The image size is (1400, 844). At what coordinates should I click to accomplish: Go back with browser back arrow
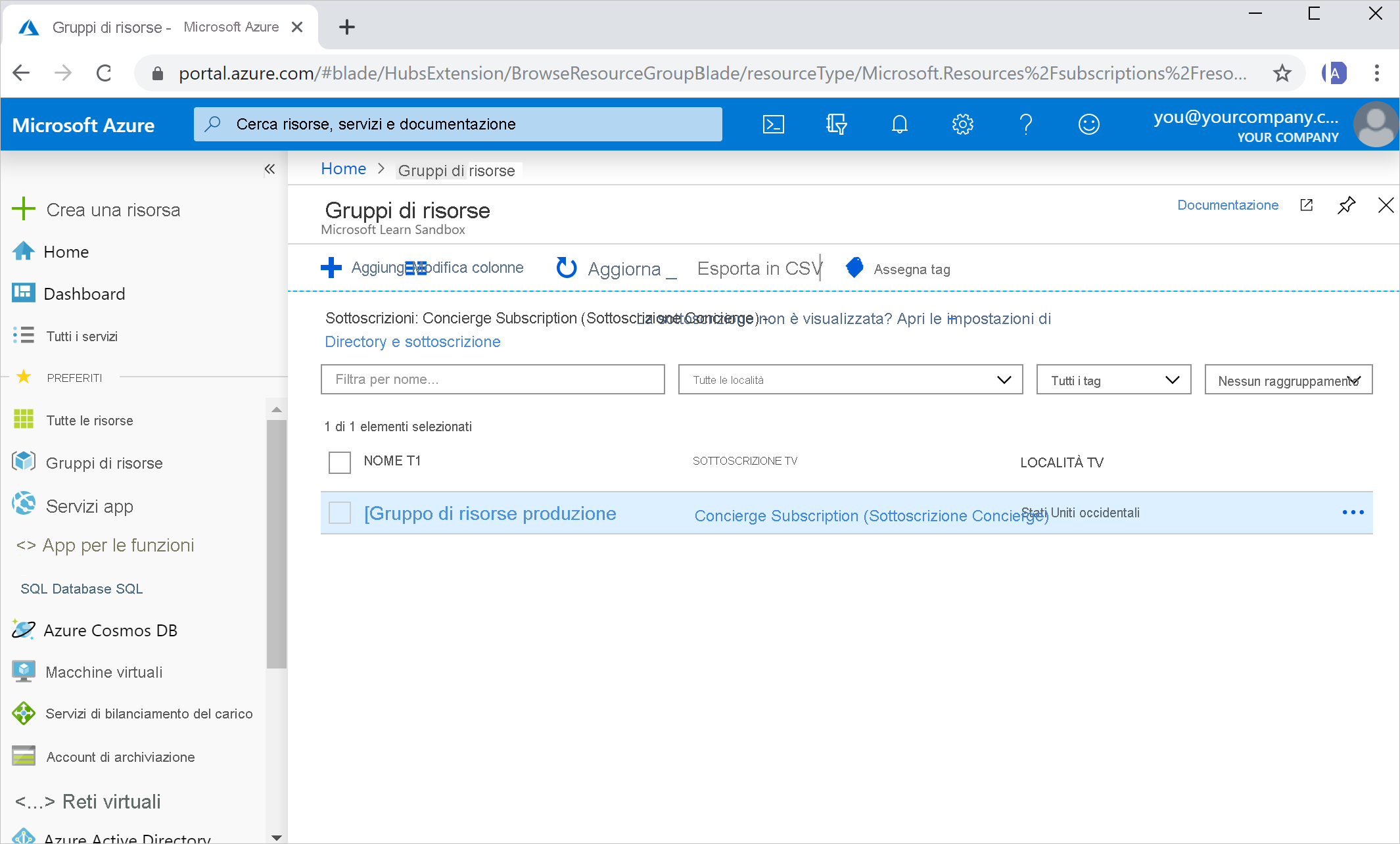22,73
